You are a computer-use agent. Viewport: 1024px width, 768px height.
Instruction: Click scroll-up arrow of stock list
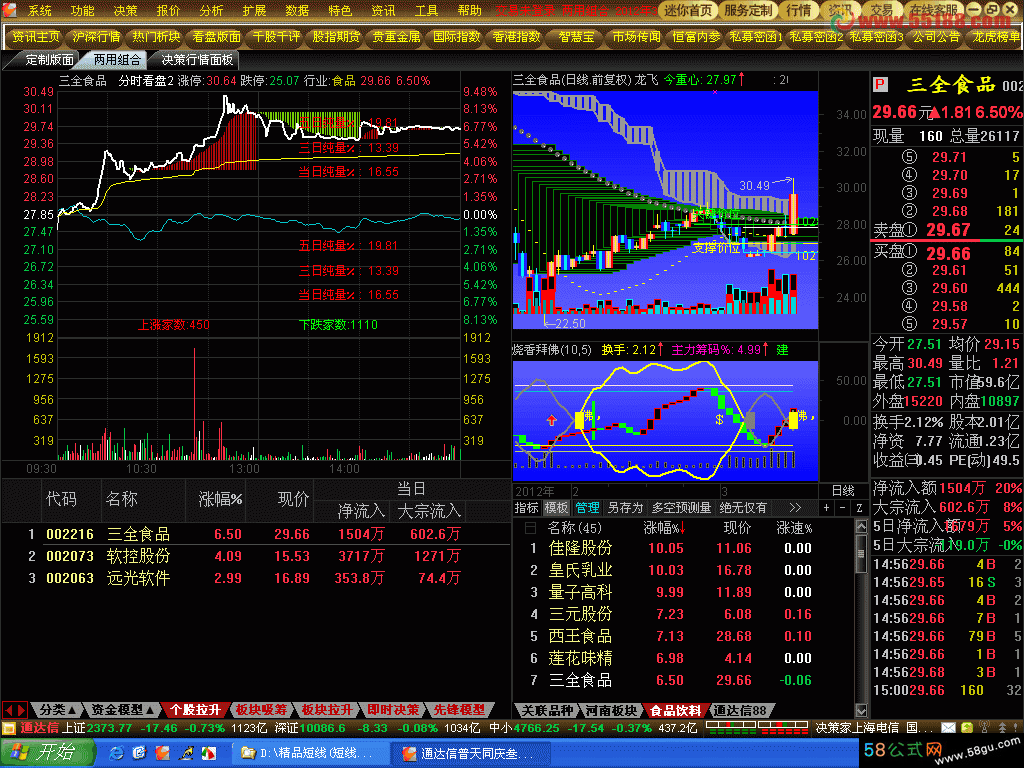[x=861, y=526]
